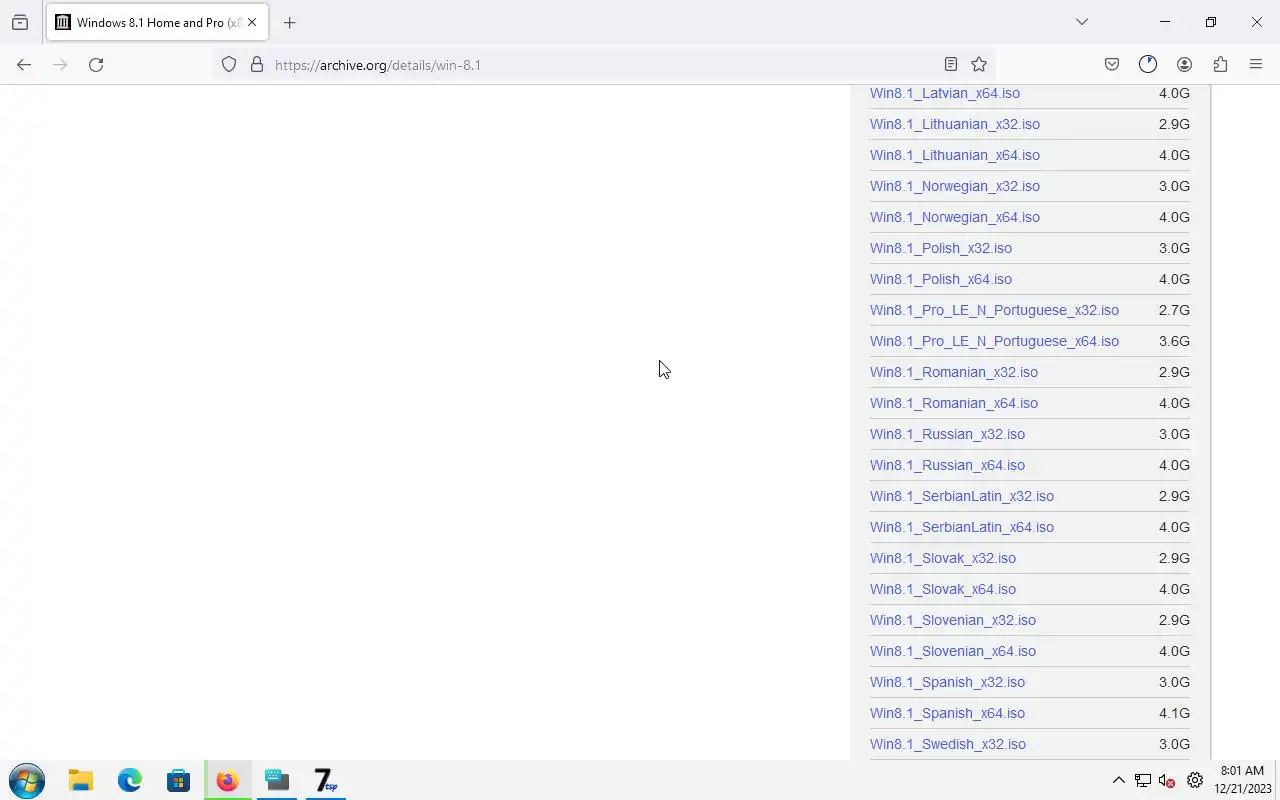
Task: Open the 7 app in taskbar
Action: tap(326, 780)
